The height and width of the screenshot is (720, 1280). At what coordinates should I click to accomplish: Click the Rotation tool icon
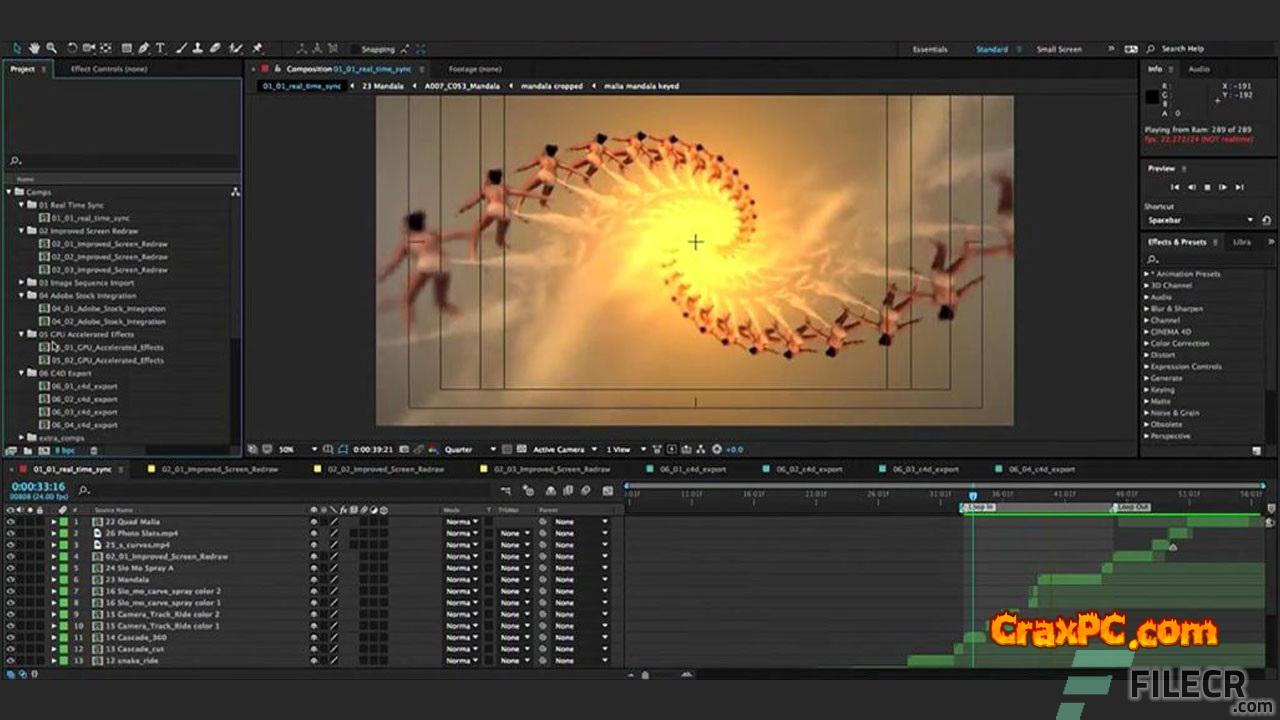click(x=72, y=48)
